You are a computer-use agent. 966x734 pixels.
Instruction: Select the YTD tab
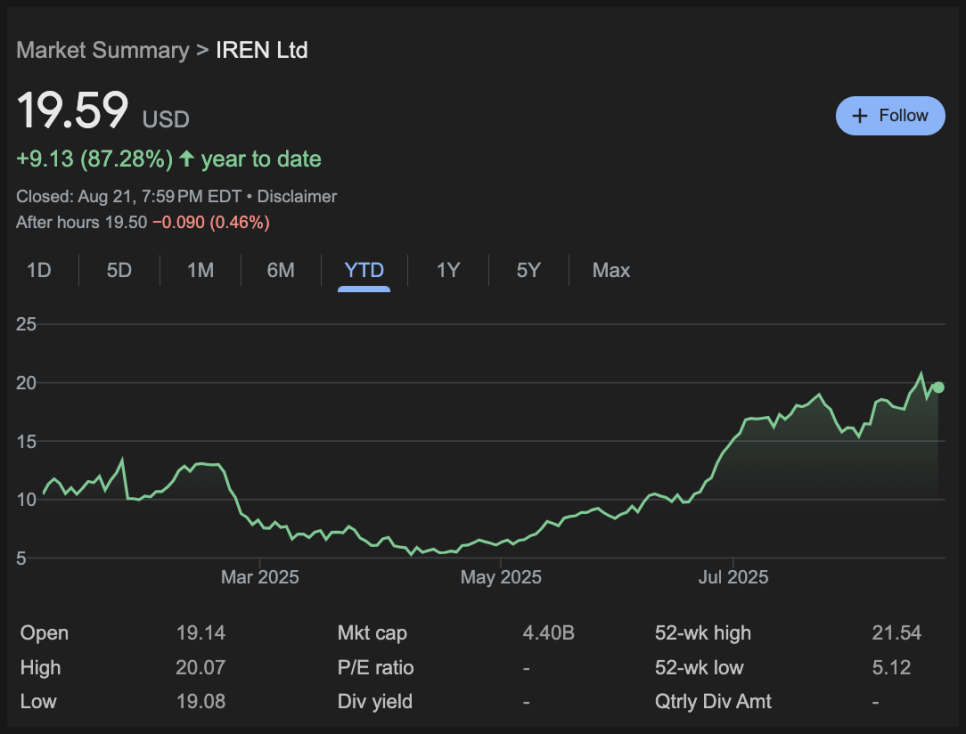(364, 270)
